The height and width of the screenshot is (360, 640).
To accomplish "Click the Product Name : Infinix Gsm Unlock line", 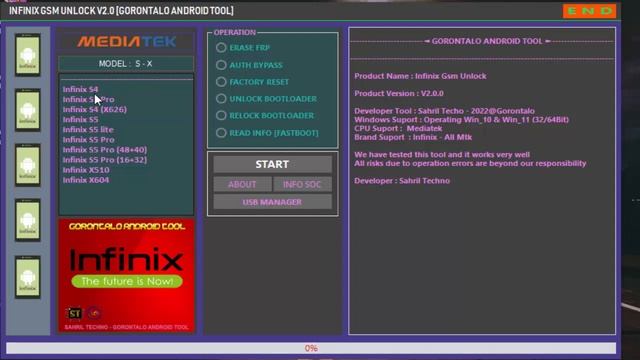I will tap(420, 76).
